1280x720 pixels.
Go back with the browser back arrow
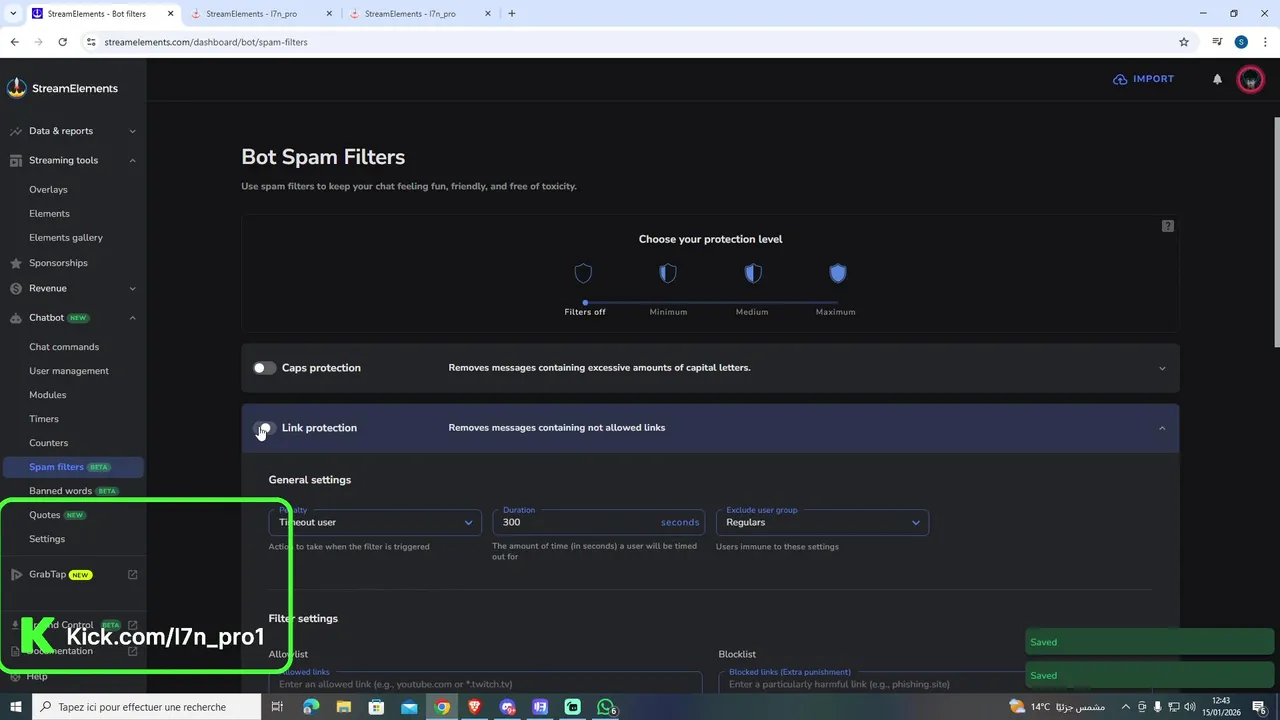pos(14,42)
